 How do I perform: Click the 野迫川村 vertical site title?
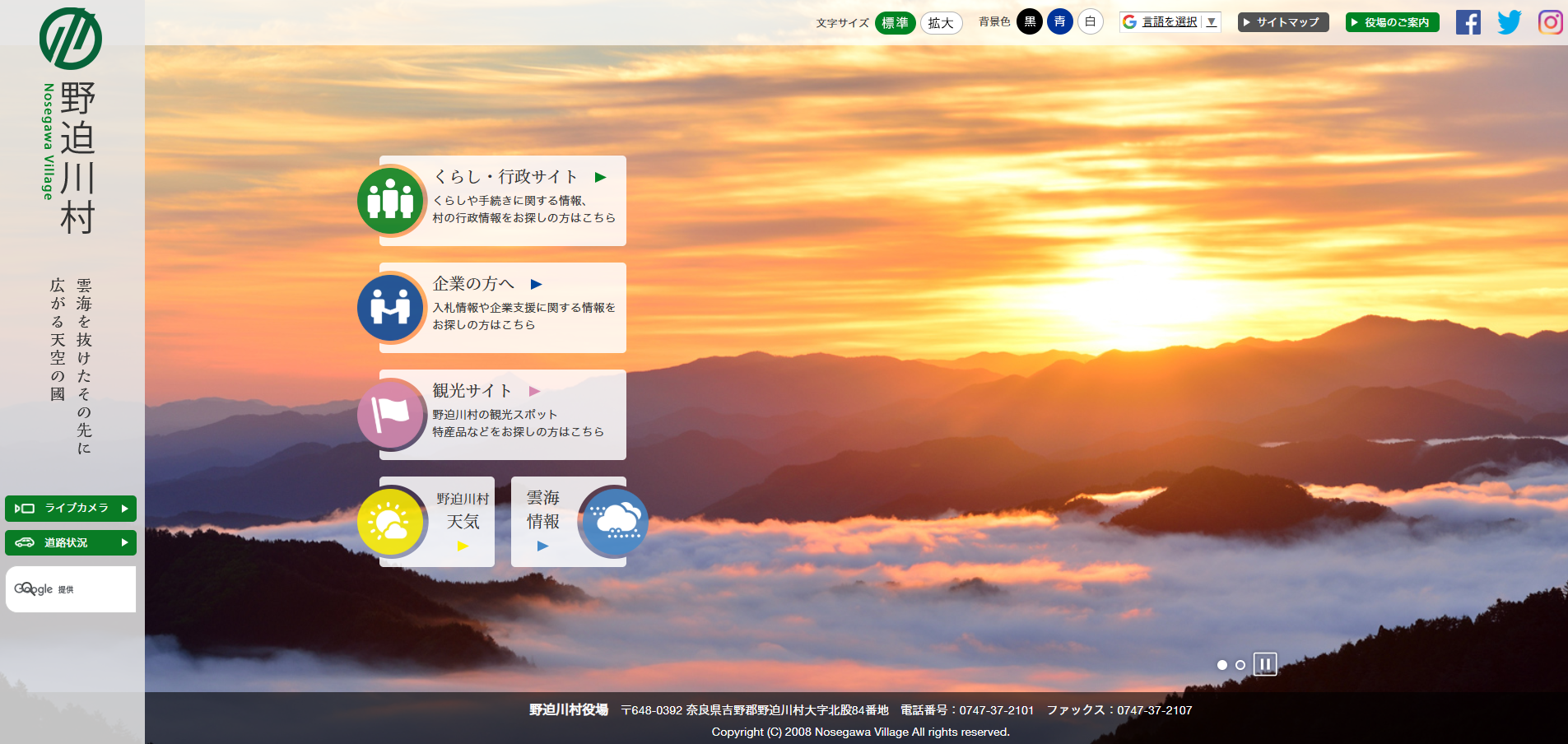click(x=77, y=158)
